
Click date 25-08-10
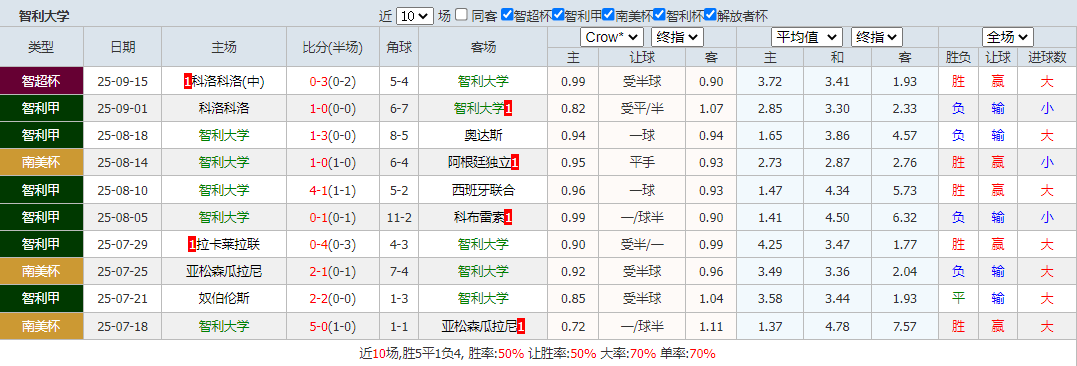(123, 190)
